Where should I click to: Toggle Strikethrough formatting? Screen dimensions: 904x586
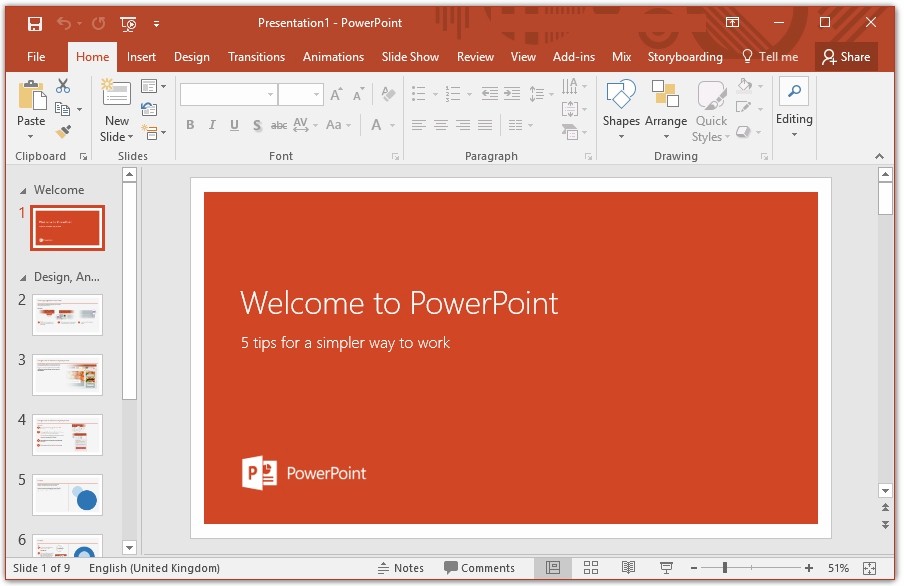tap(279, 125)
